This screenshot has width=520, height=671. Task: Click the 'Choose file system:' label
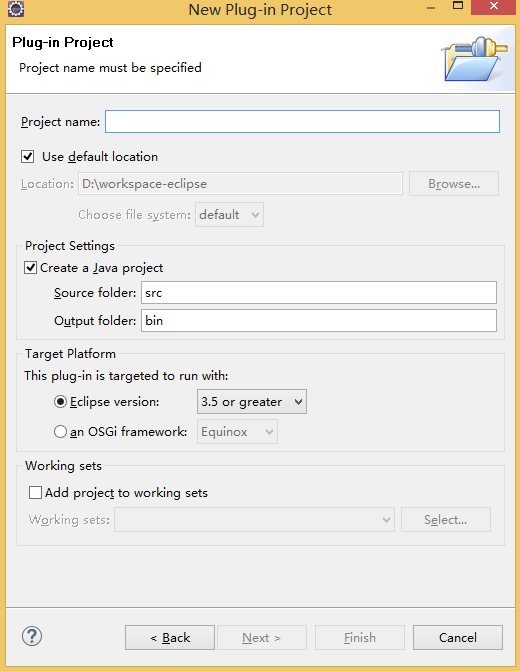point(134,215)
